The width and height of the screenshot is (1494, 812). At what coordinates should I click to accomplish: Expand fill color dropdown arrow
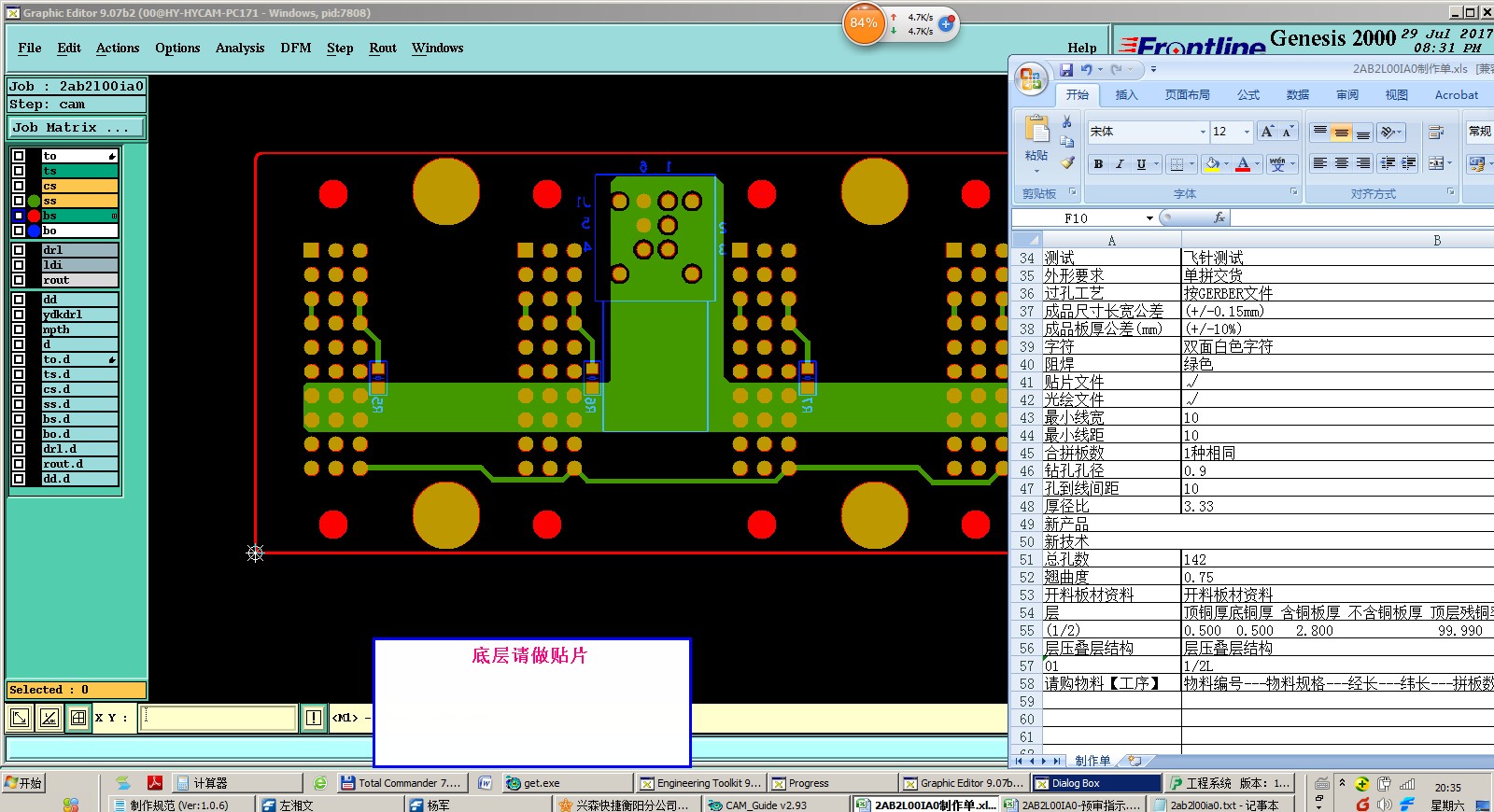[1226, 164]
